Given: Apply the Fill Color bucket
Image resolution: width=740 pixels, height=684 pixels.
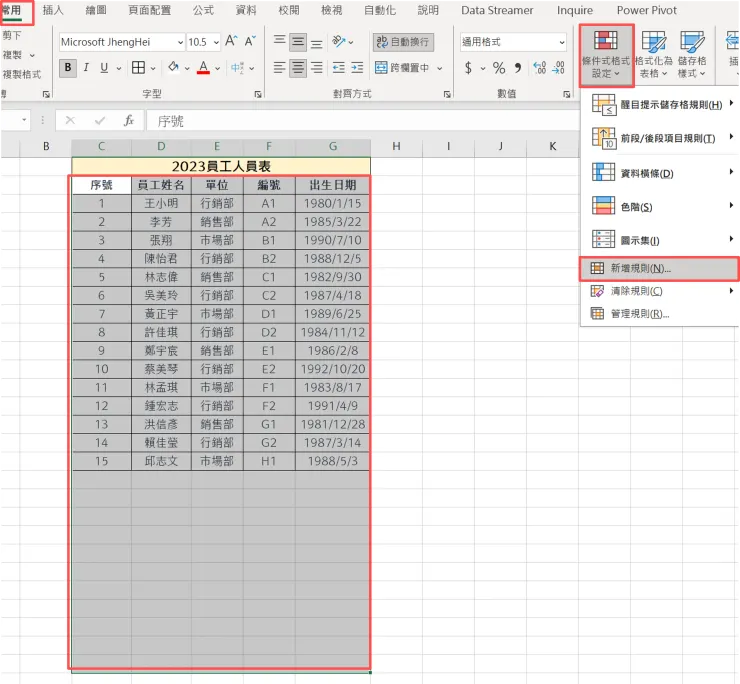Looking at the screenshot, I should [x=173, y=68].
